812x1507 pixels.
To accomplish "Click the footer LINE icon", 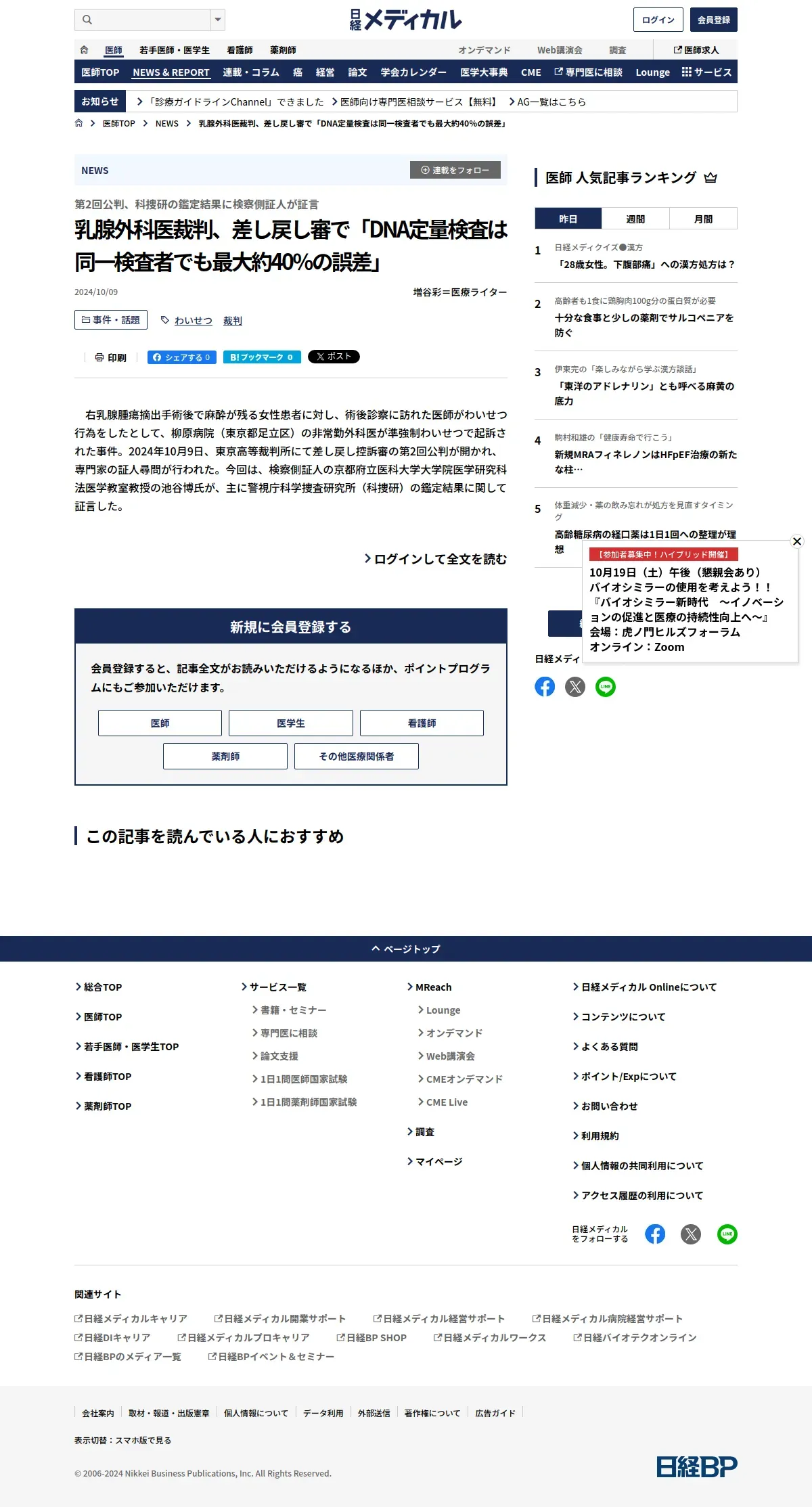I will coord(727,1234).
